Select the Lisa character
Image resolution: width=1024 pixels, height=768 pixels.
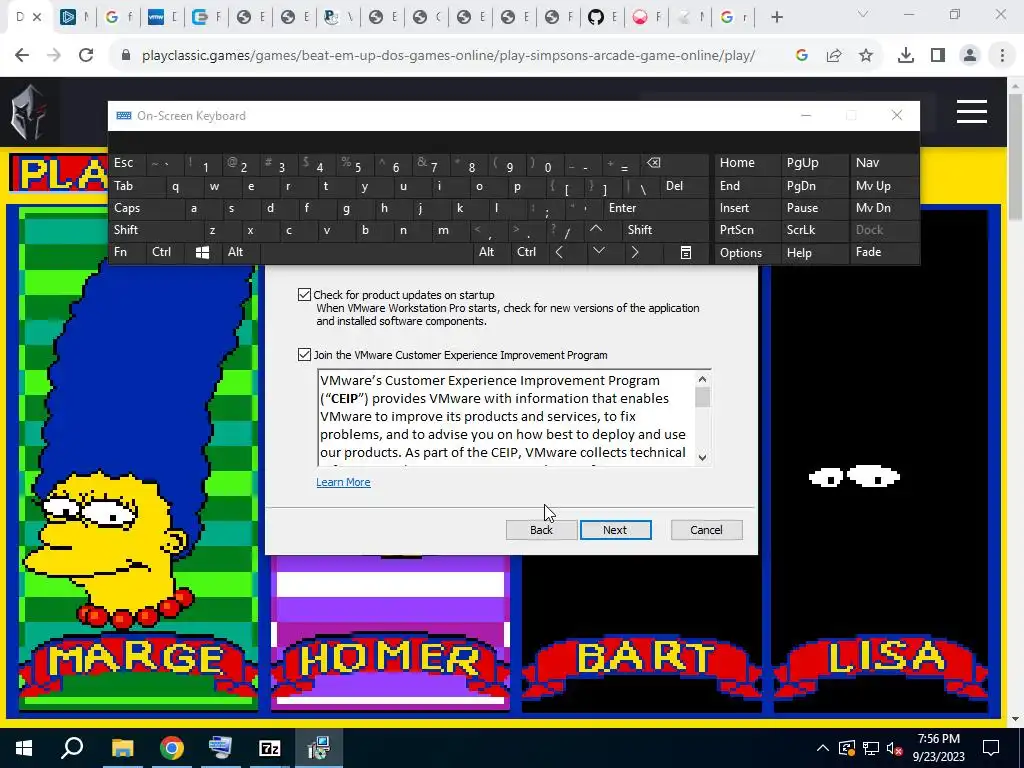point(880,461)
